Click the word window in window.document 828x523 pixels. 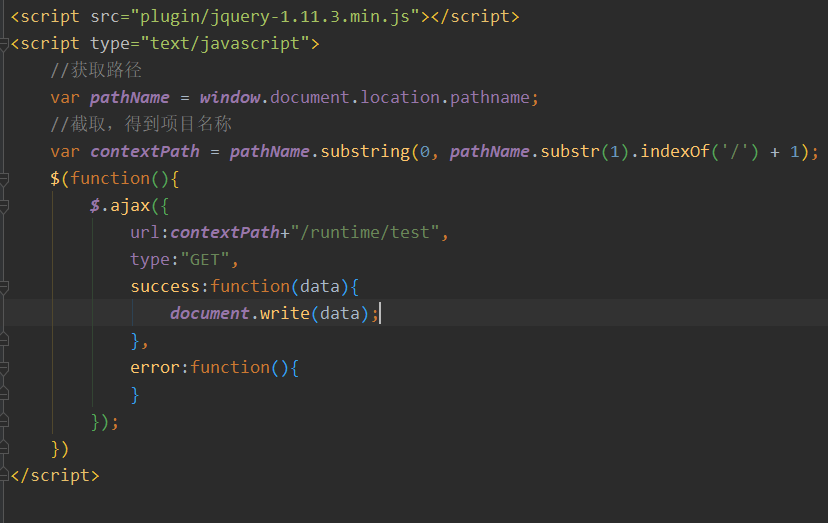click(230, 98)
